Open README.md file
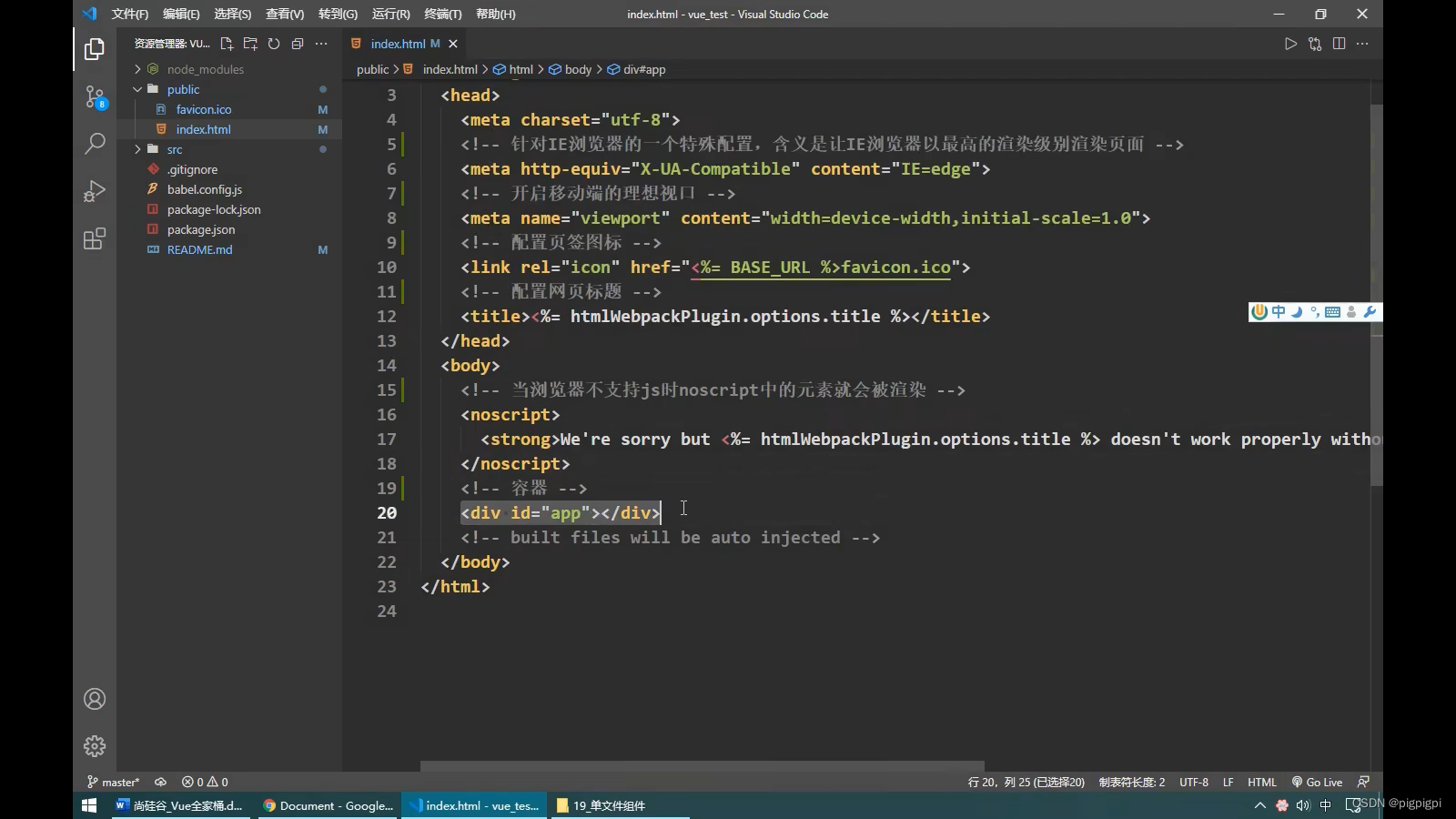1456x819 pixels. coord(227,249)
